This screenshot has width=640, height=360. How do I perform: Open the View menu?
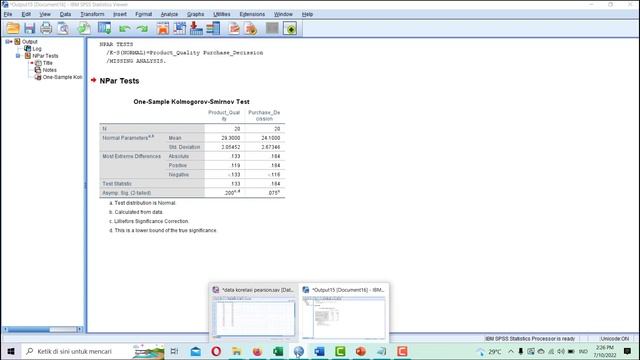45,14
